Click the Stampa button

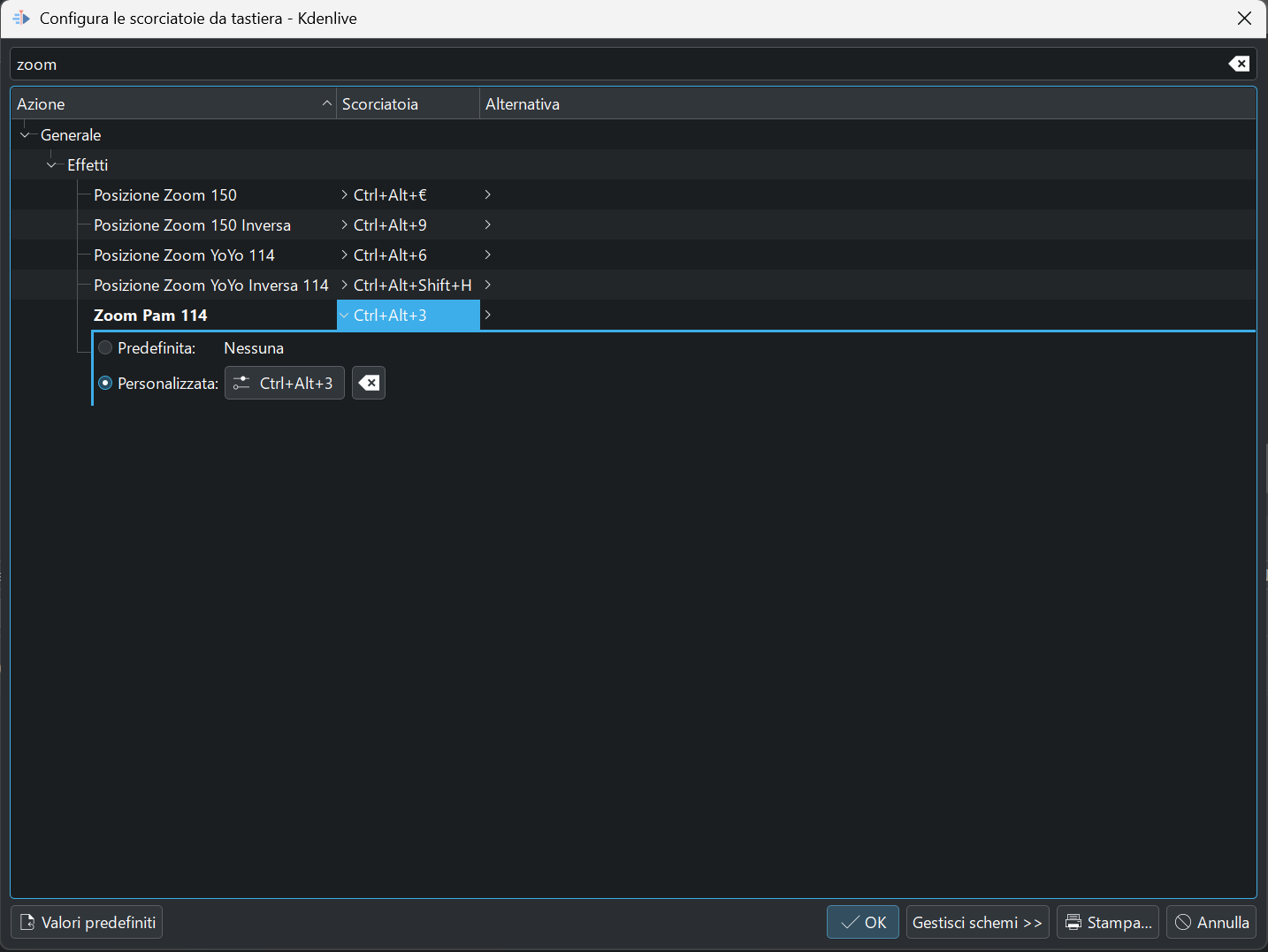[1108, 922]
